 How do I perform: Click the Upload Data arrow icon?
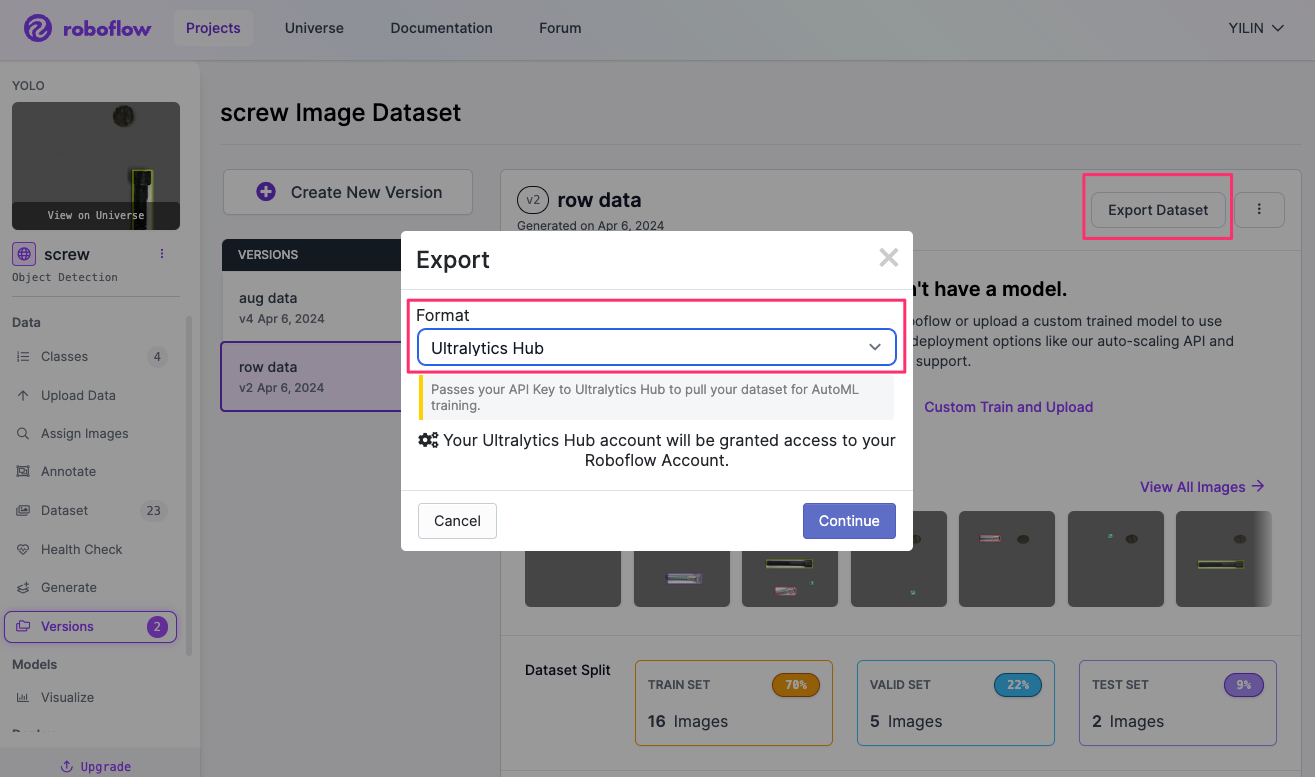pos(23,396)
